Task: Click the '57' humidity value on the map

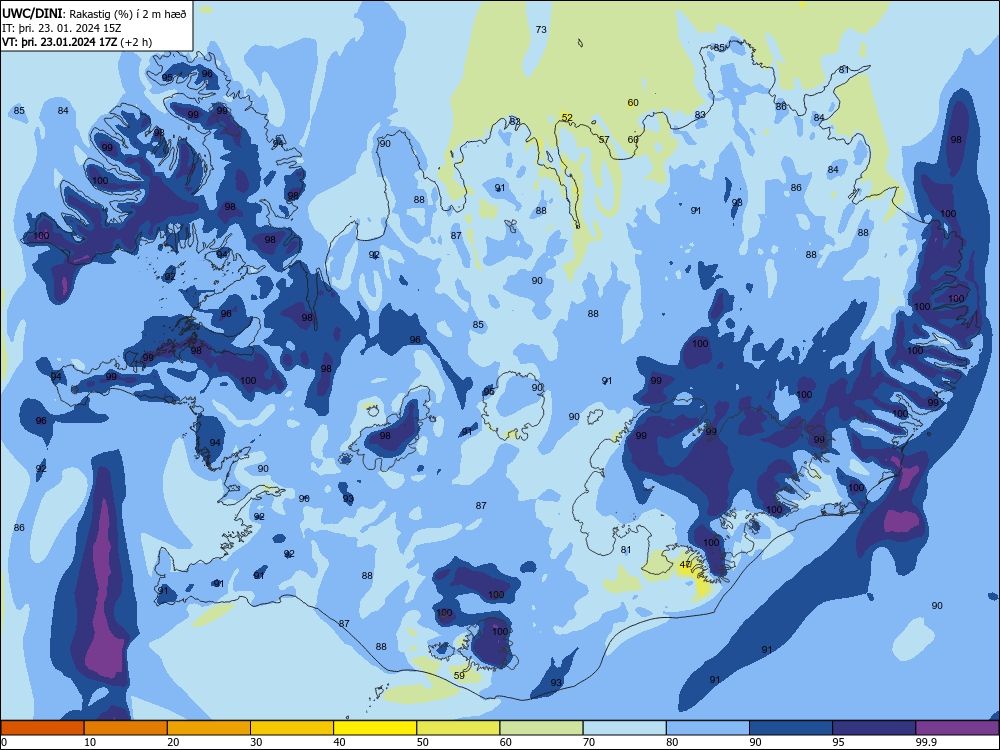Action: point(604,139)
